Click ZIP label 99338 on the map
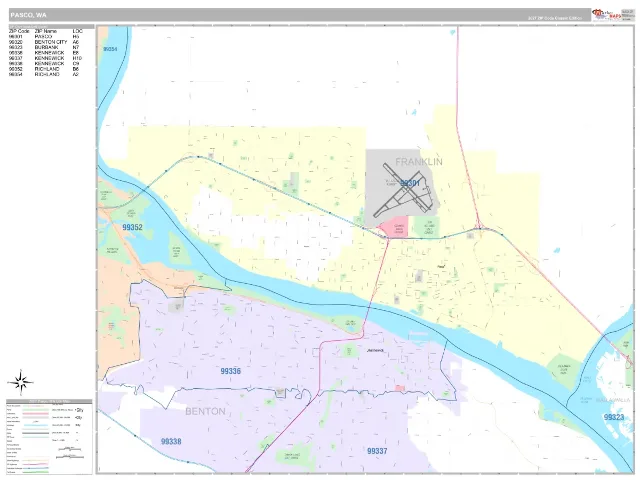640x480 pixels. click(x=171, y=441)
